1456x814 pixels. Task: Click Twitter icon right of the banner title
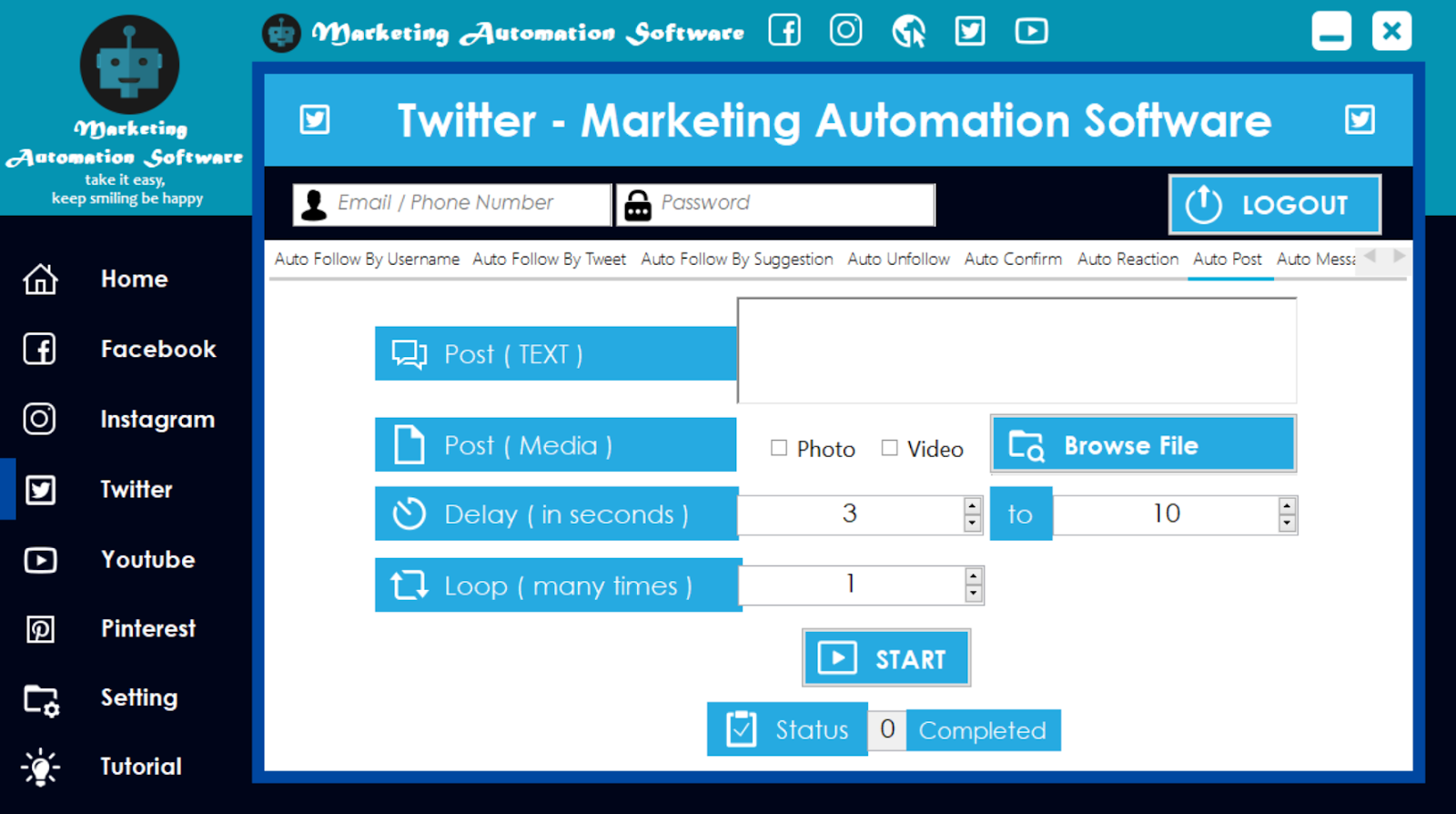pyautogui.click(x=1360, y=119)
